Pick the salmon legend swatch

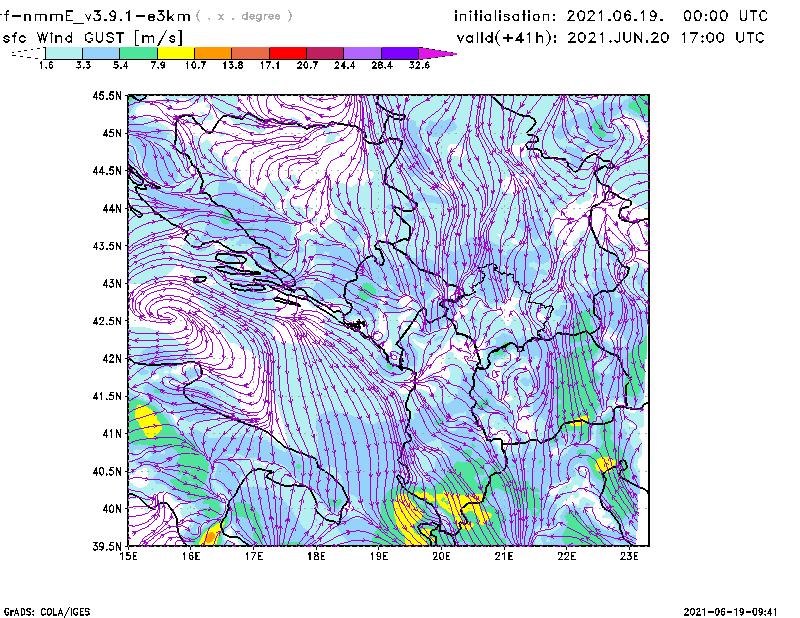251,53
